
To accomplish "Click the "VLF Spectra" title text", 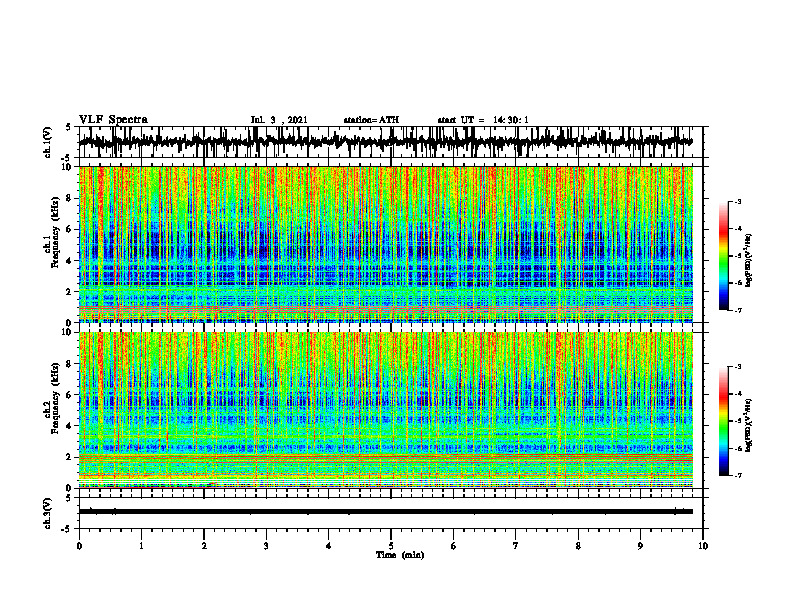I will (113, 120).
